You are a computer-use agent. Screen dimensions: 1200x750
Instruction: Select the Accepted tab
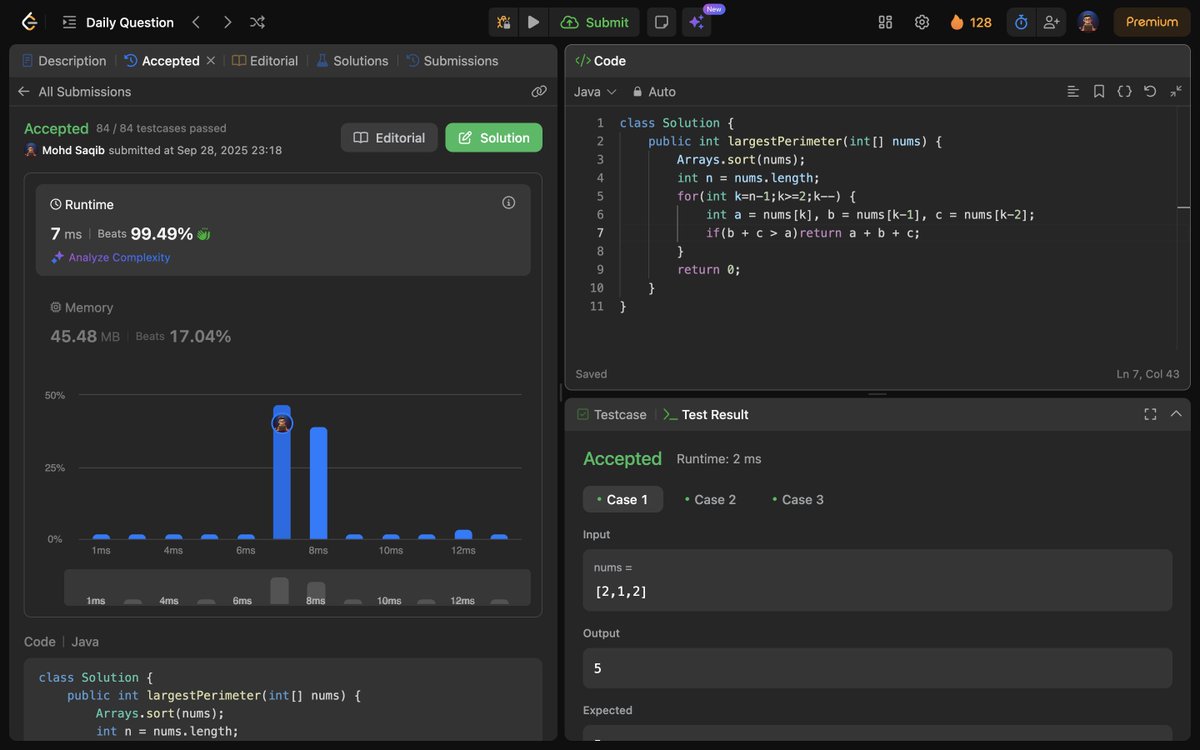coord(162,61)
